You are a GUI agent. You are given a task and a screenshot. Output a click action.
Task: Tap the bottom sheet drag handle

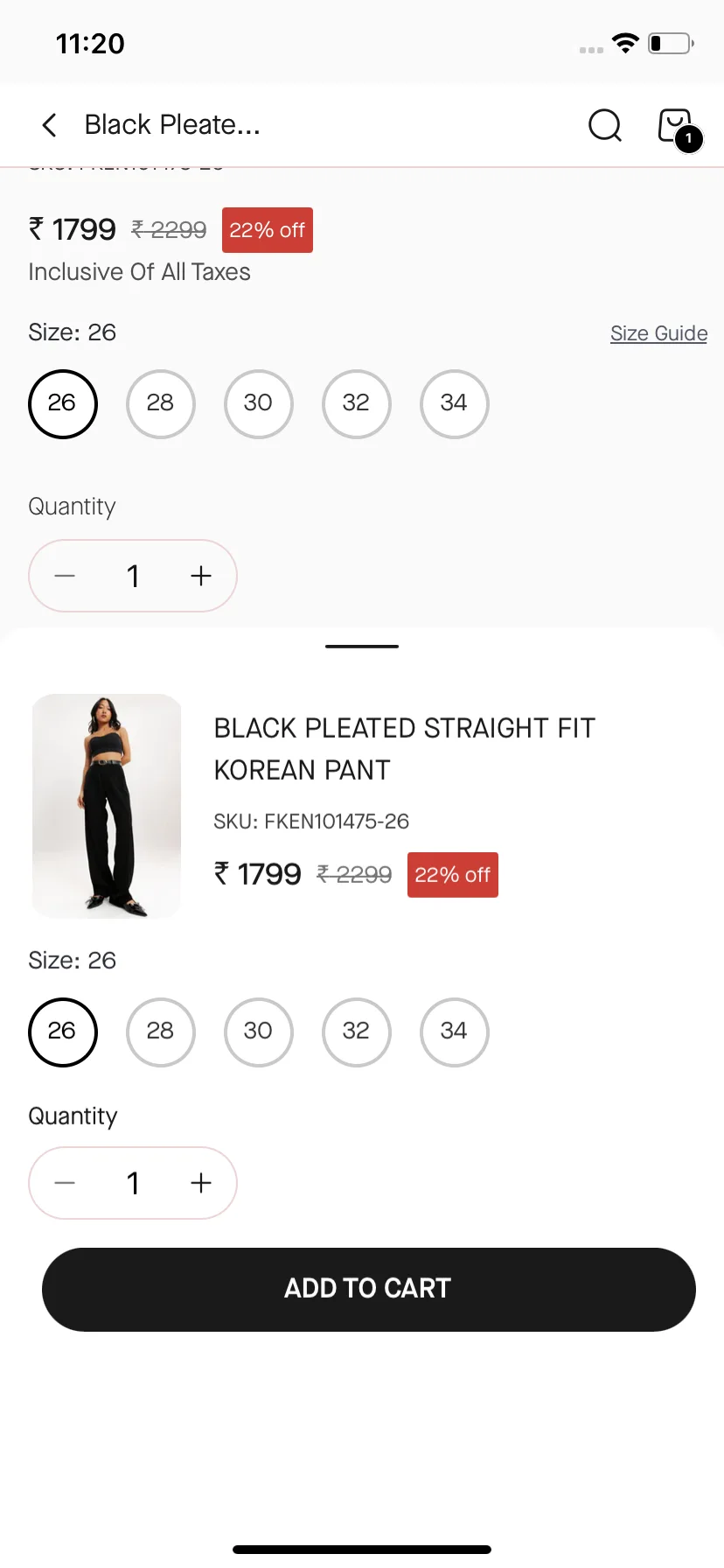[x=362, y=647]
